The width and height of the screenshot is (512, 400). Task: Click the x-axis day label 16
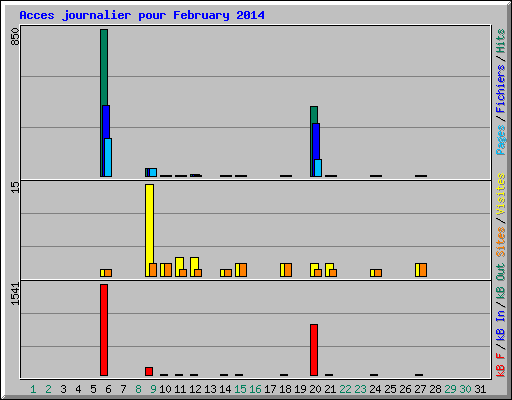tap(255, 389)
